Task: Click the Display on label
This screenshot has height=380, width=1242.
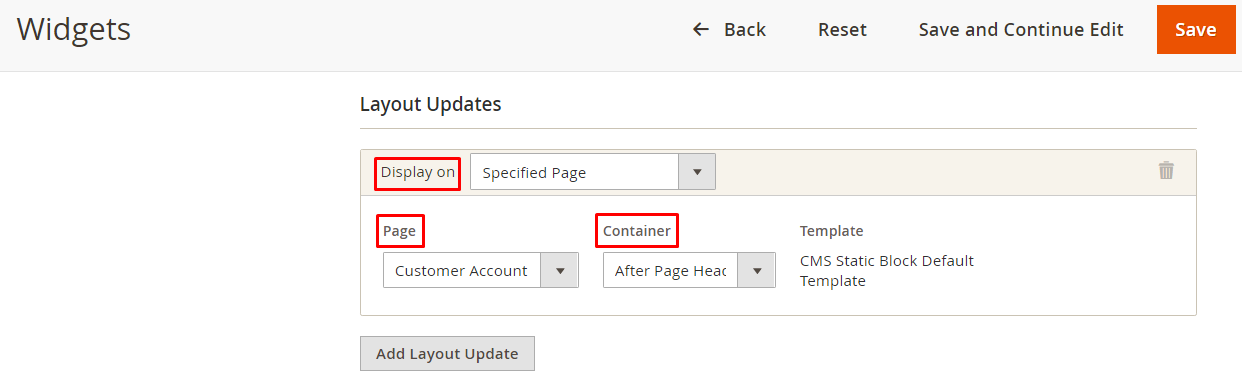Action: (418, 172)
